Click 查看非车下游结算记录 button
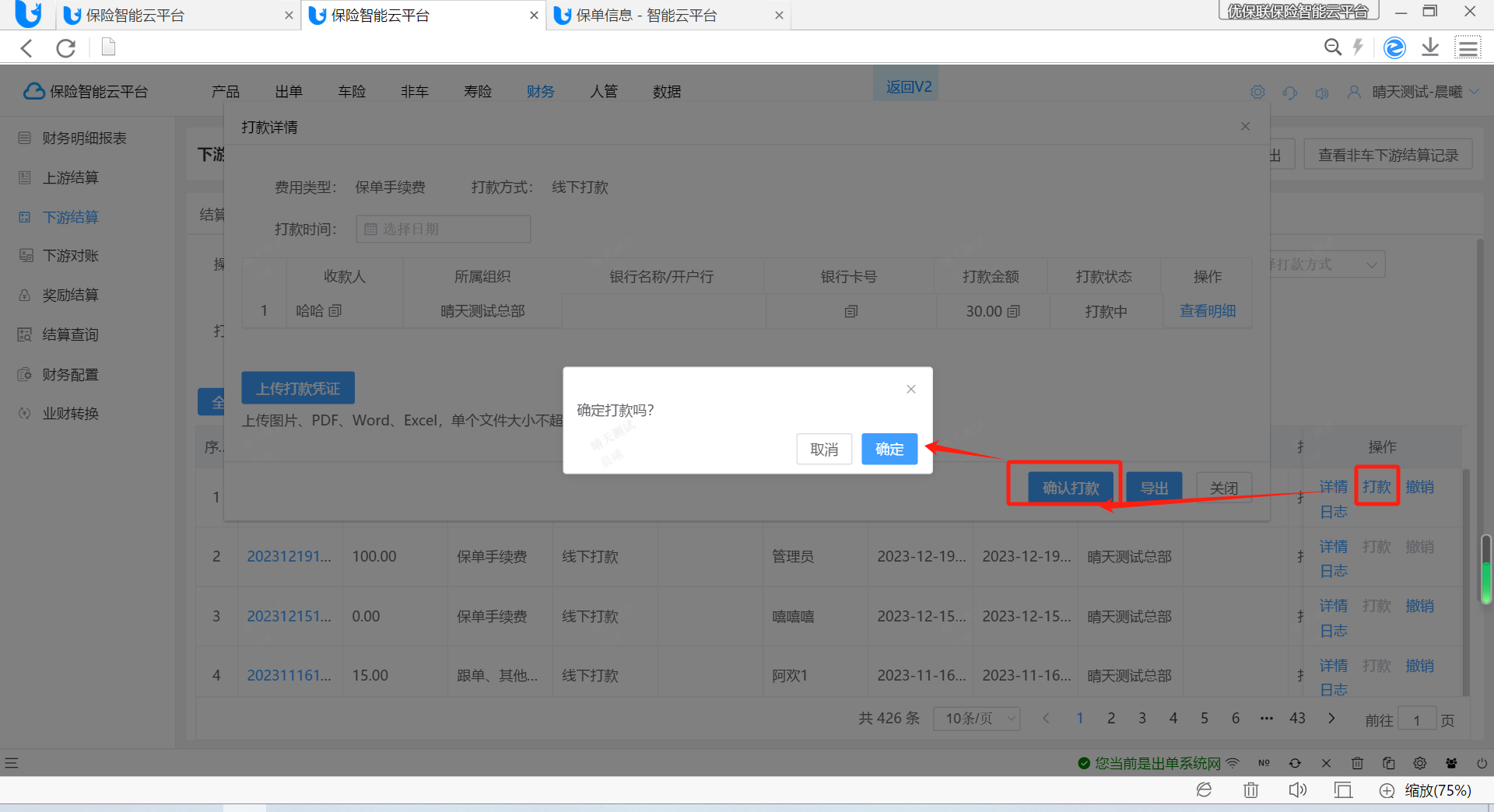Screen dimensions: 1494x812 (1388, 156)
